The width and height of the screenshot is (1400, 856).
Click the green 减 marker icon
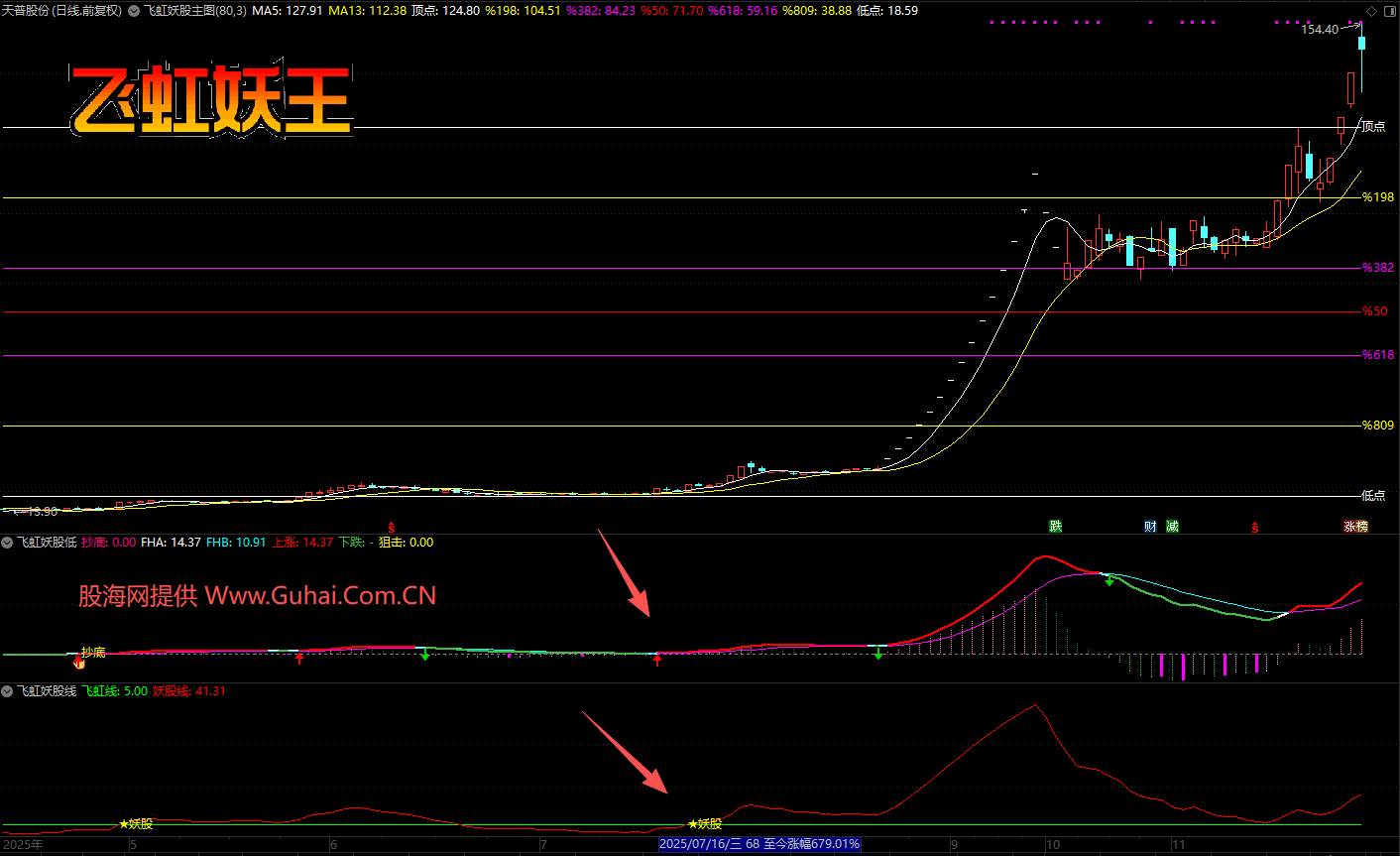tap(1172, 527)
